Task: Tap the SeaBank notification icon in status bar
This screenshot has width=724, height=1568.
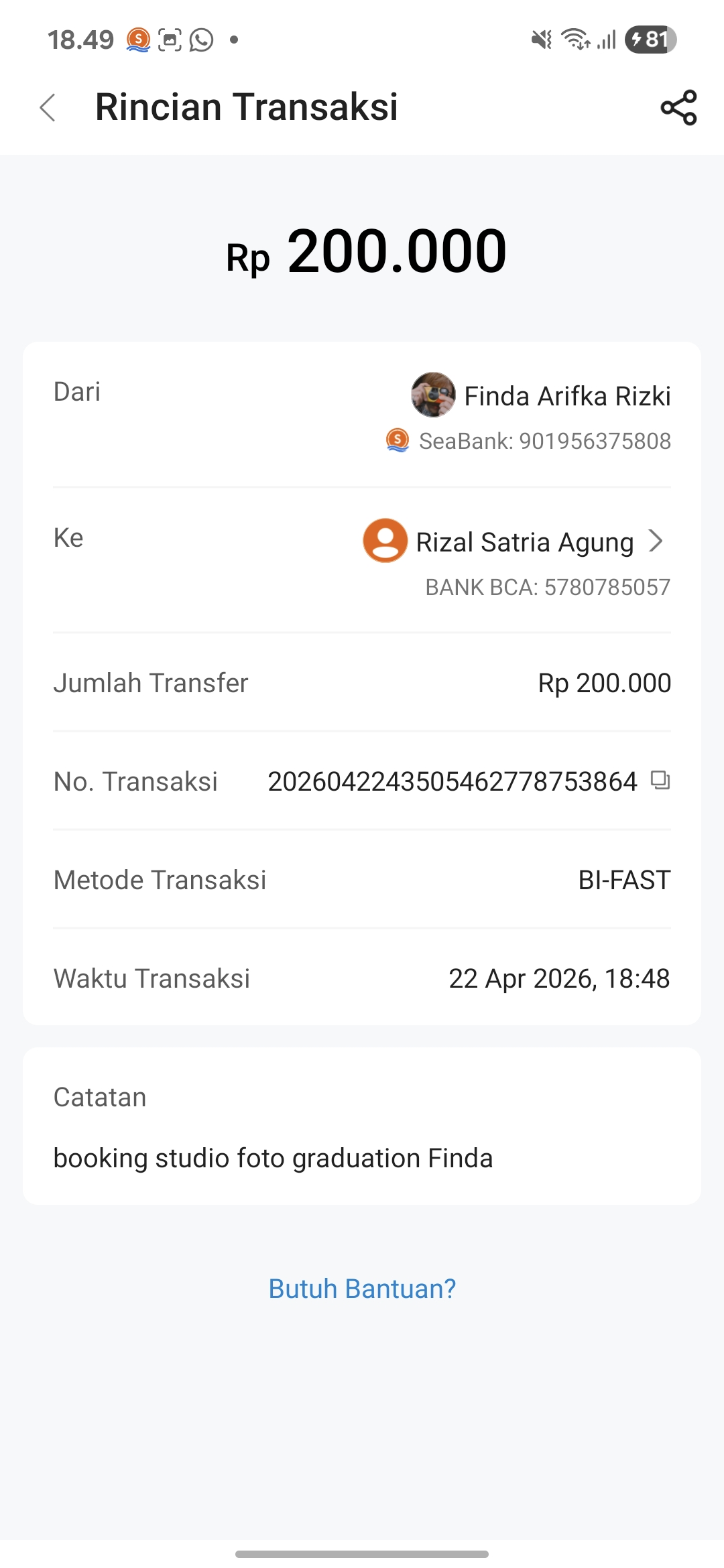Action: coord(138,40)
